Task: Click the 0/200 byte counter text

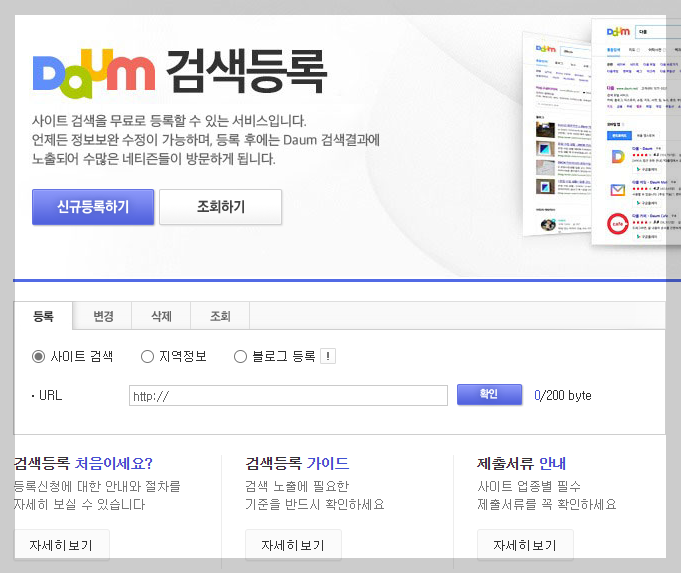Action: pyautogui.click(x=563, y=395)
